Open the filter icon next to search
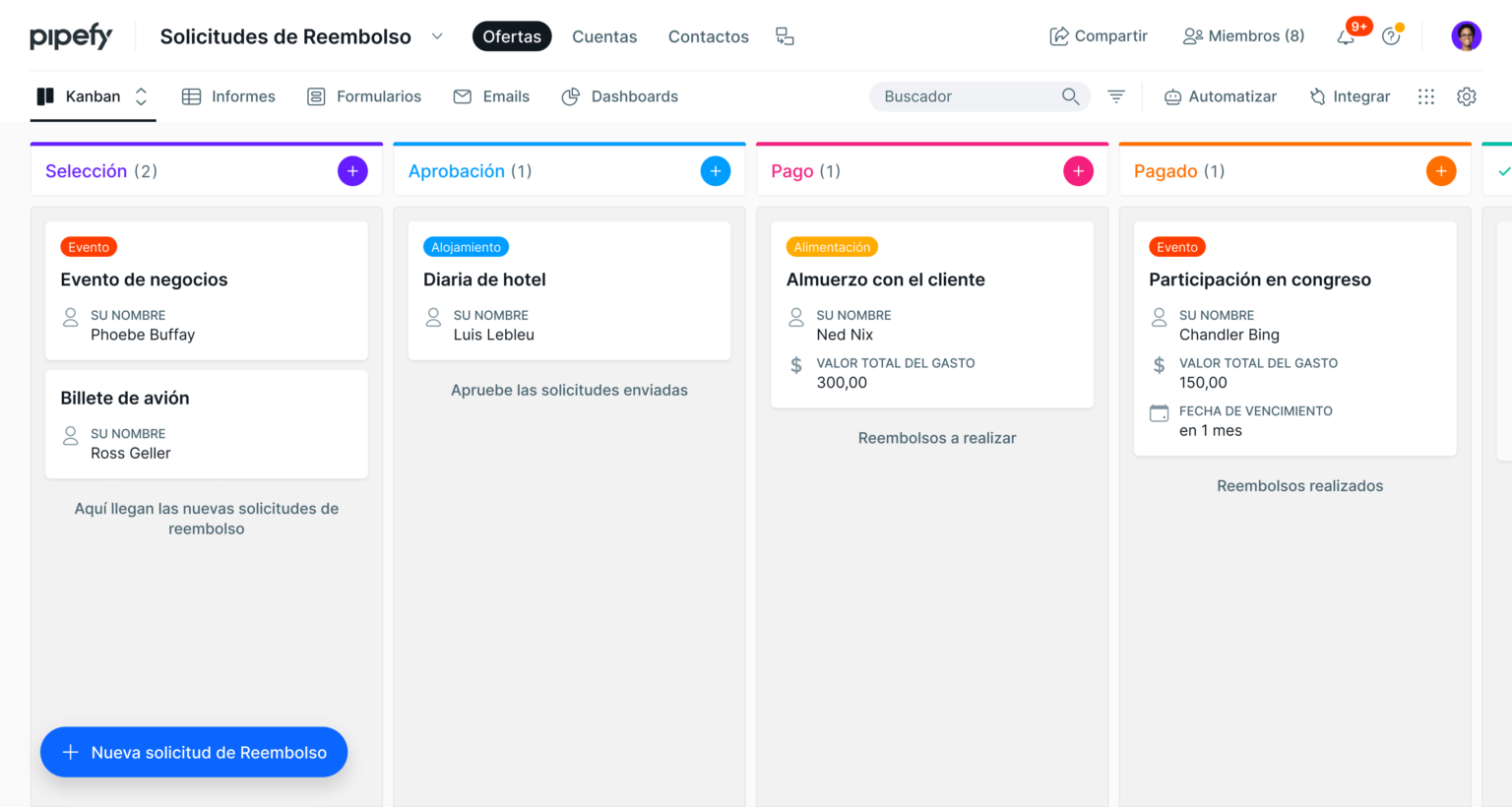 point(1116,96)
